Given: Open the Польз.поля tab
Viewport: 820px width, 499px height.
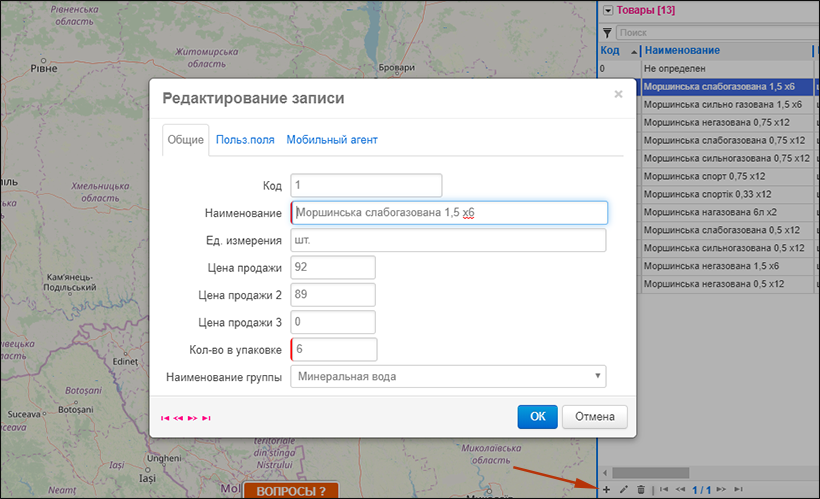Looking at the screenshot, I should (245, 140).
